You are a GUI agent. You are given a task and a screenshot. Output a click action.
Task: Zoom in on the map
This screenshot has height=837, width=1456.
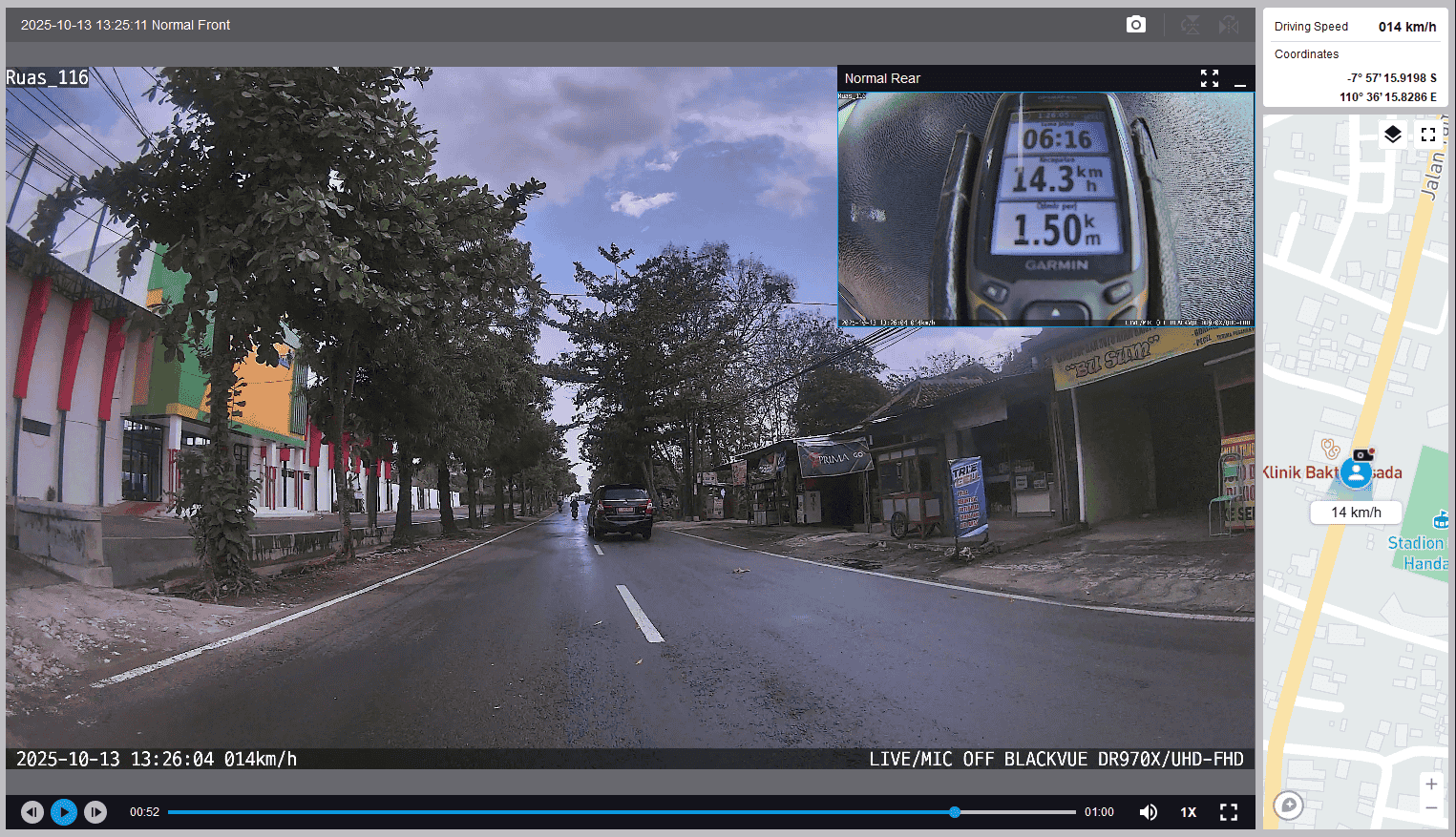[1431, 785]
